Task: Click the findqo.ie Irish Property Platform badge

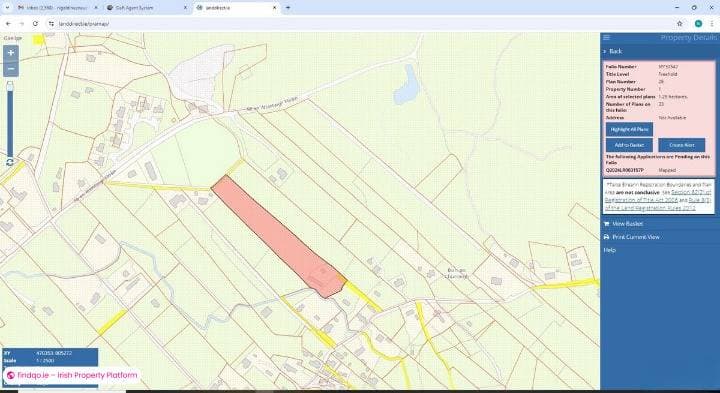Action: click(x=72, y=375)
